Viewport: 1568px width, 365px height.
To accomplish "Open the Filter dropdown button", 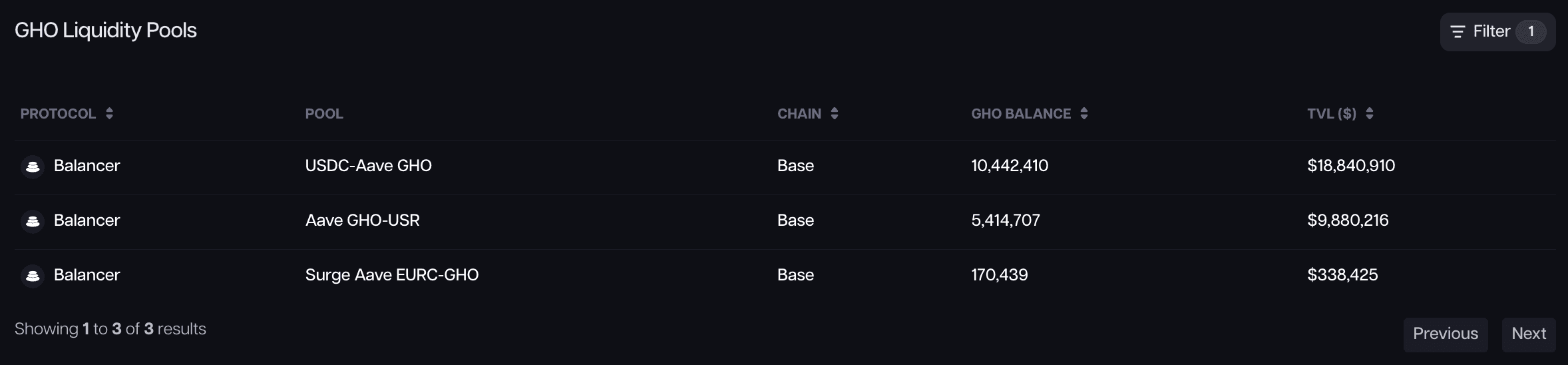I will 1491,31.
